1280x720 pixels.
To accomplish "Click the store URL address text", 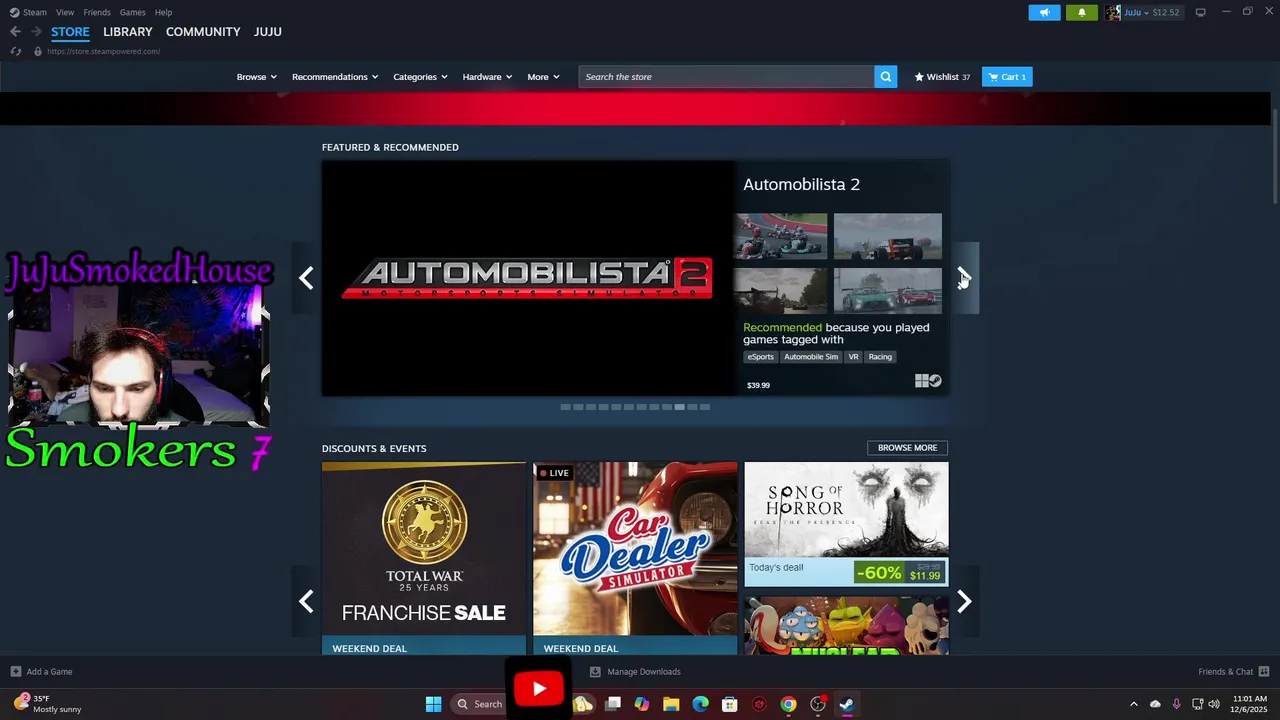I will (103, 51).
